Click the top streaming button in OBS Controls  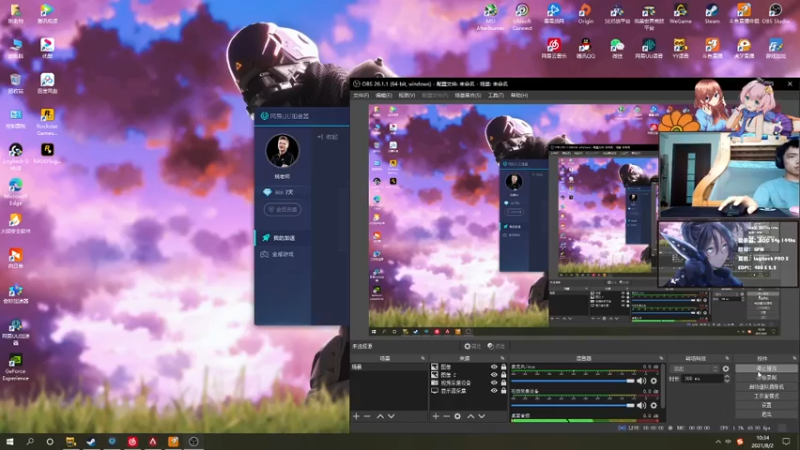coord(766,368)
